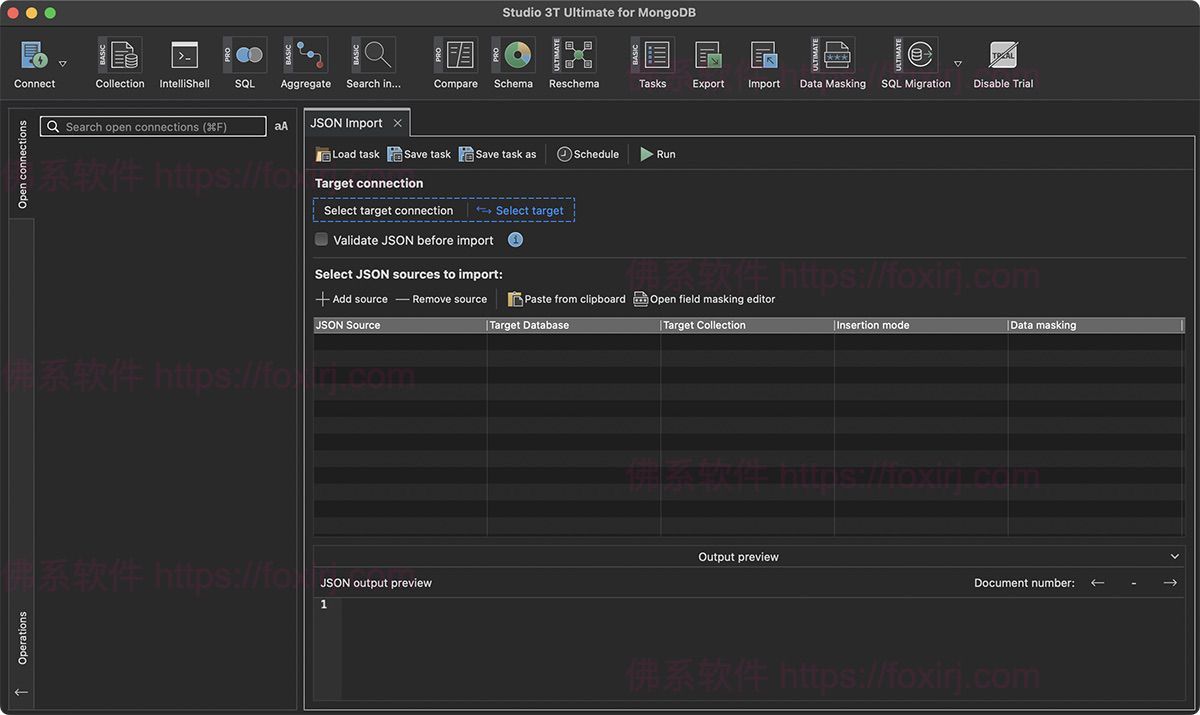The width and height of the screenshot is (1200, 715).
Task: Launch the Aggregate editor
Action: tap(305, 62)
